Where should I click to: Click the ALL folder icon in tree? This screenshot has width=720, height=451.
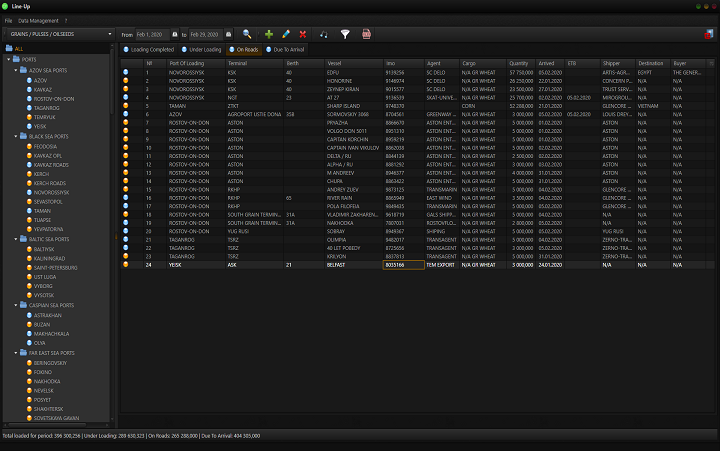click(9, 48)
